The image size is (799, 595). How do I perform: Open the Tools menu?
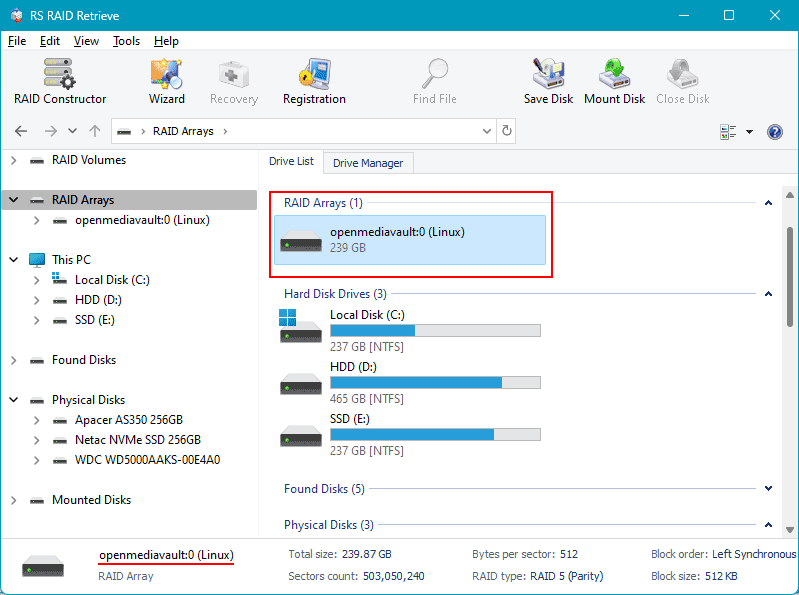[x=126, y=41]
